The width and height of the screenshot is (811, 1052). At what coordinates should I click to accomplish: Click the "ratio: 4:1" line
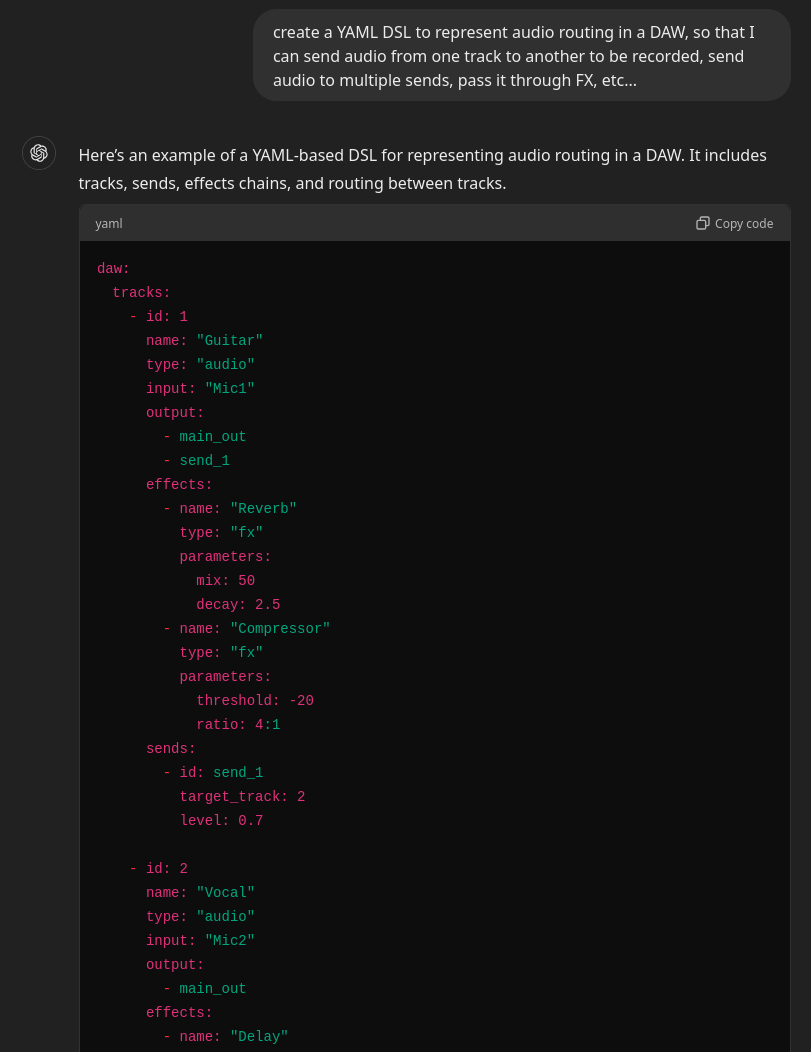click(238, 725)
